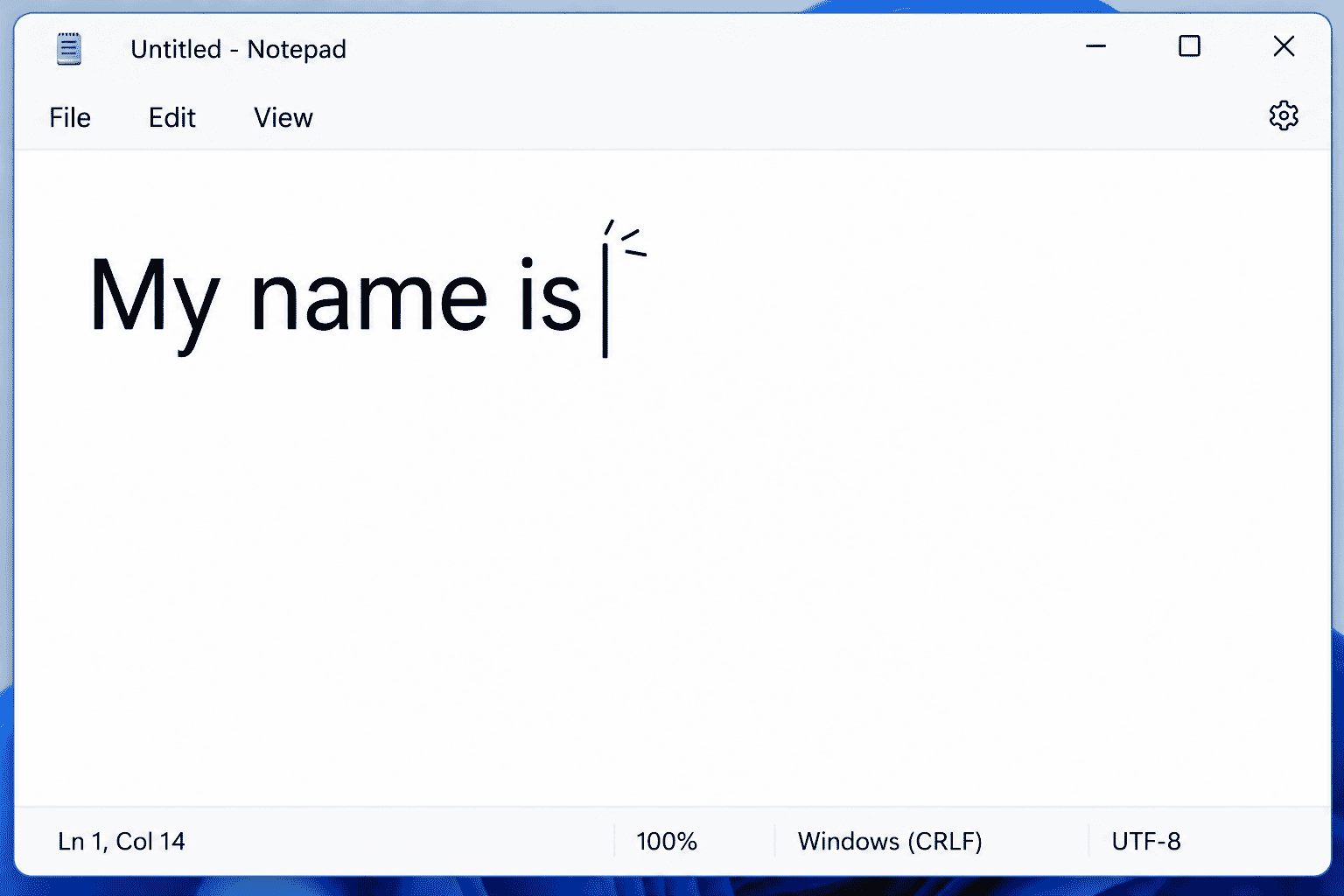This screenshot has width=1344, height=896.
Task: Open the Edit menu
Action: (171, 117)
